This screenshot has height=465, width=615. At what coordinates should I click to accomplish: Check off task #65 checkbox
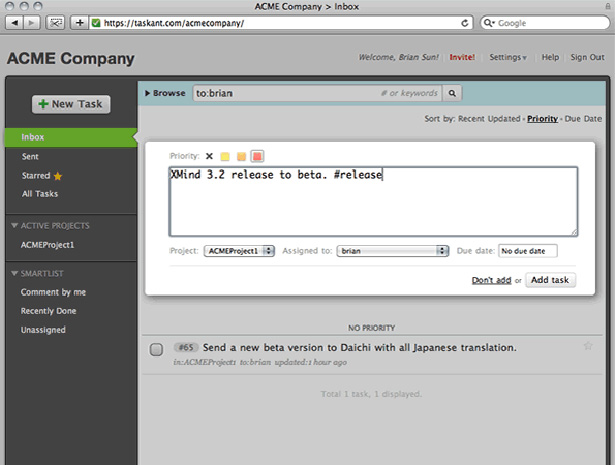tap(156, 349)
